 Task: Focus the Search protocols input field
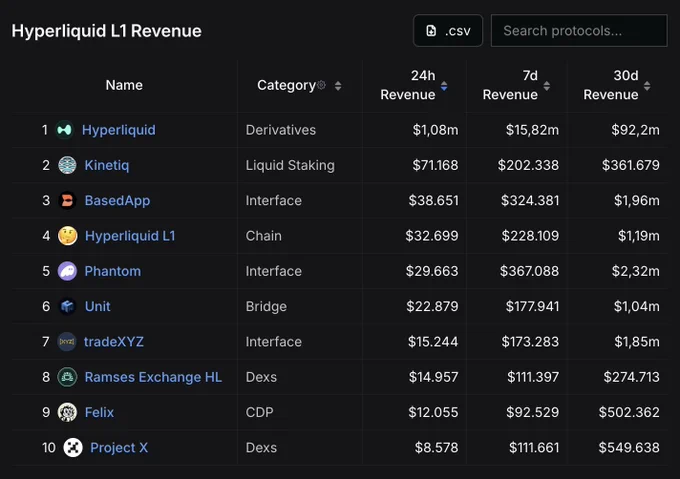tap(579, 31)
